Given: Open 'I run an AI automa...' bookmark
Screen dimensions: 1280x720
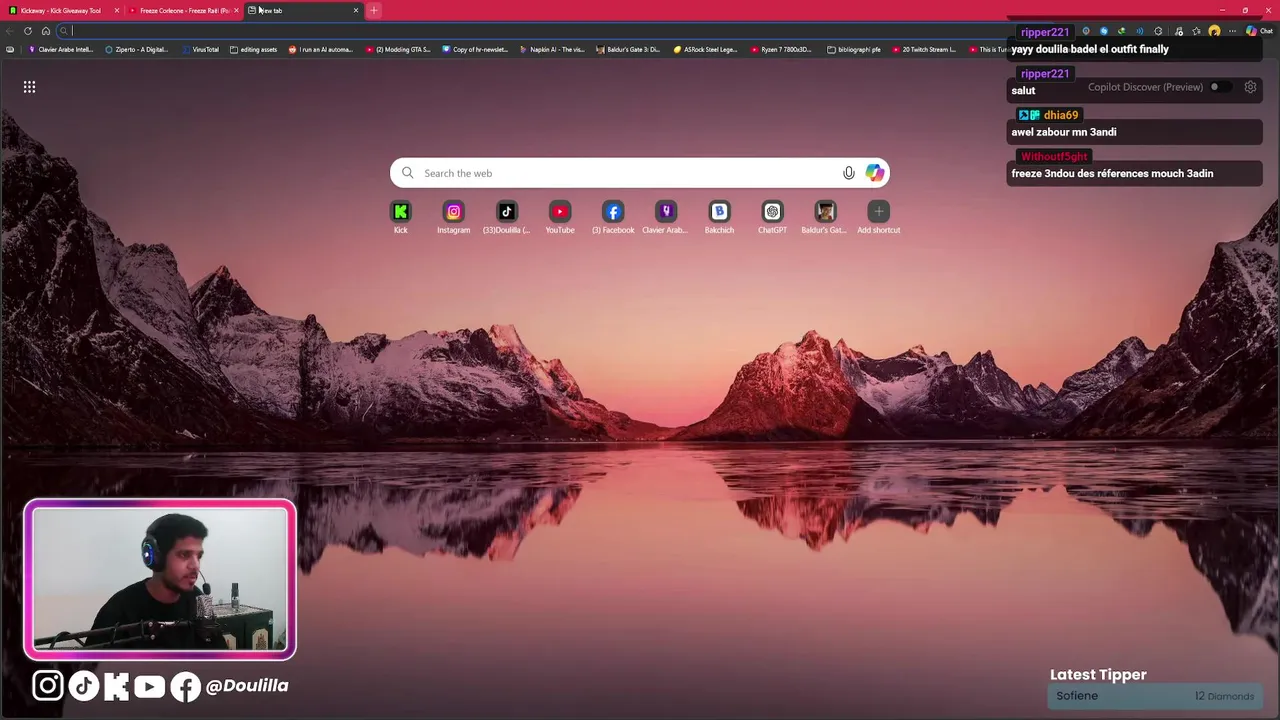Looking at the screenshot, I should (x=321, y=49).
